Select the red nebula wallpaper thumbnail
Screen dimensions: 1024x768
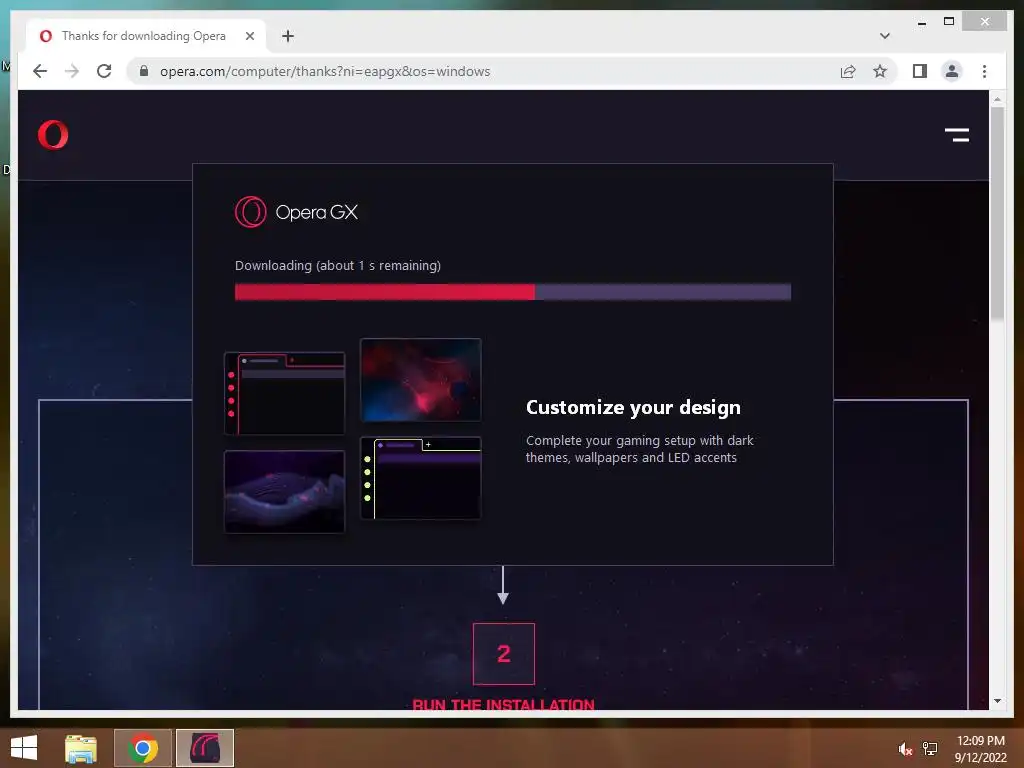tap(421, 379)
